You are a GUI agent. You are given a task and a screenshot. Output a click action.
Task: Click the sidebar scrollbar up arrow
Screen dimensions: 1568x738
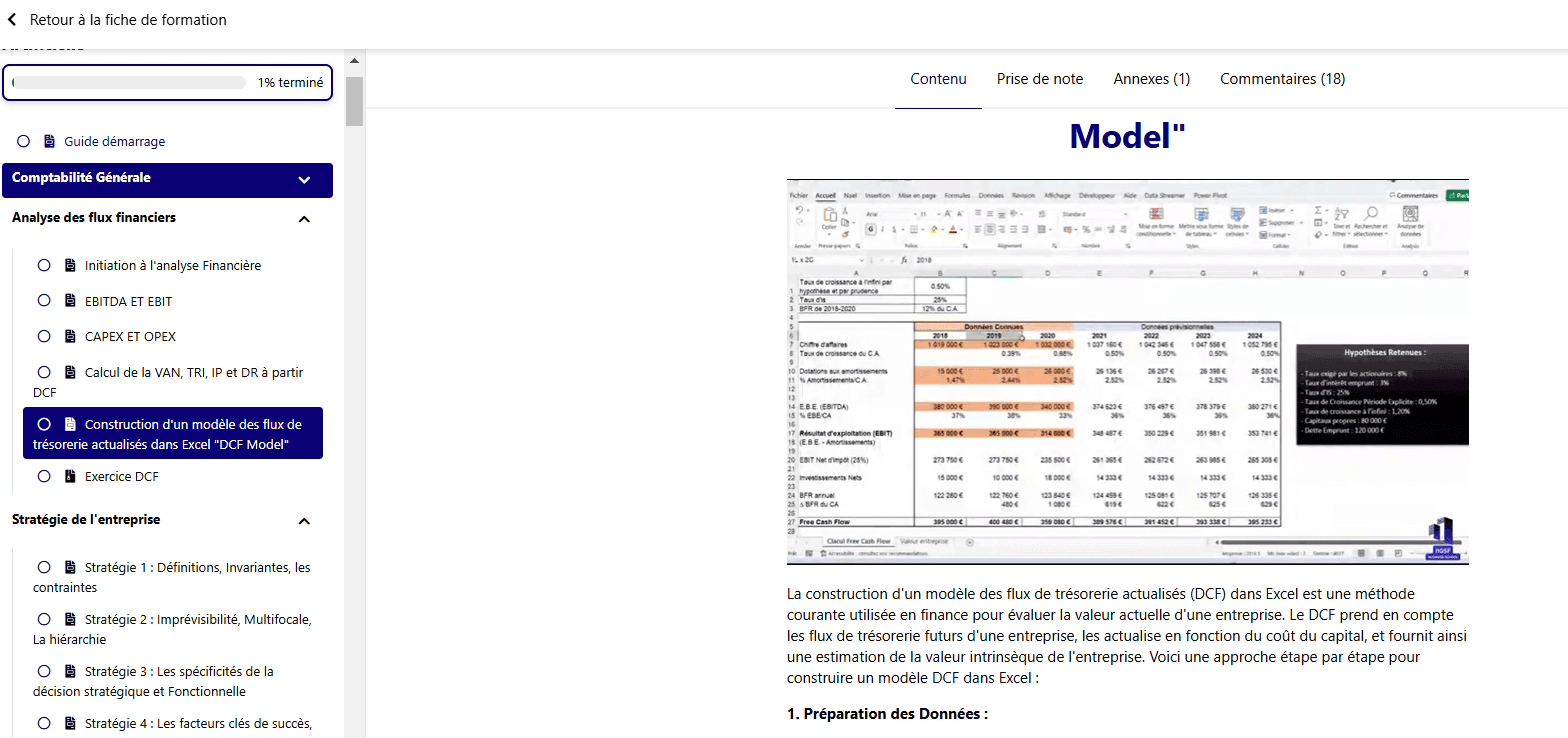[354, 61]
